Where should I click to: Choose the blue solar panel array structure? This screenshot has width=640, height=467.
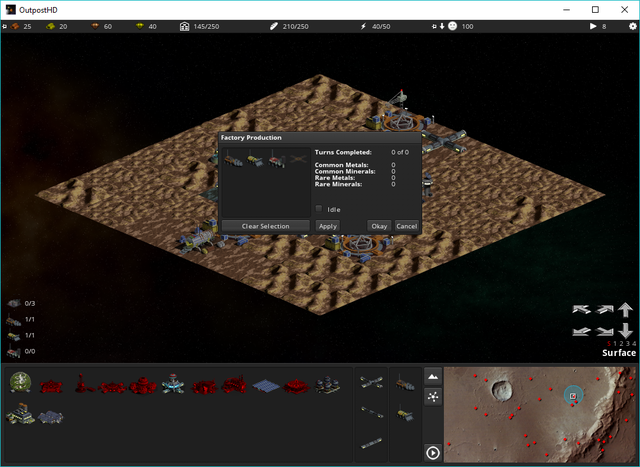(266, 386)
